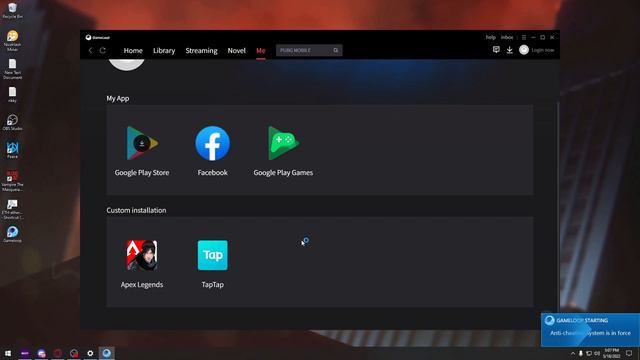Open the downloads manager icon
The width and height of the screenshot is (640, 360).
pyautogui.click(x=509, y=50)
